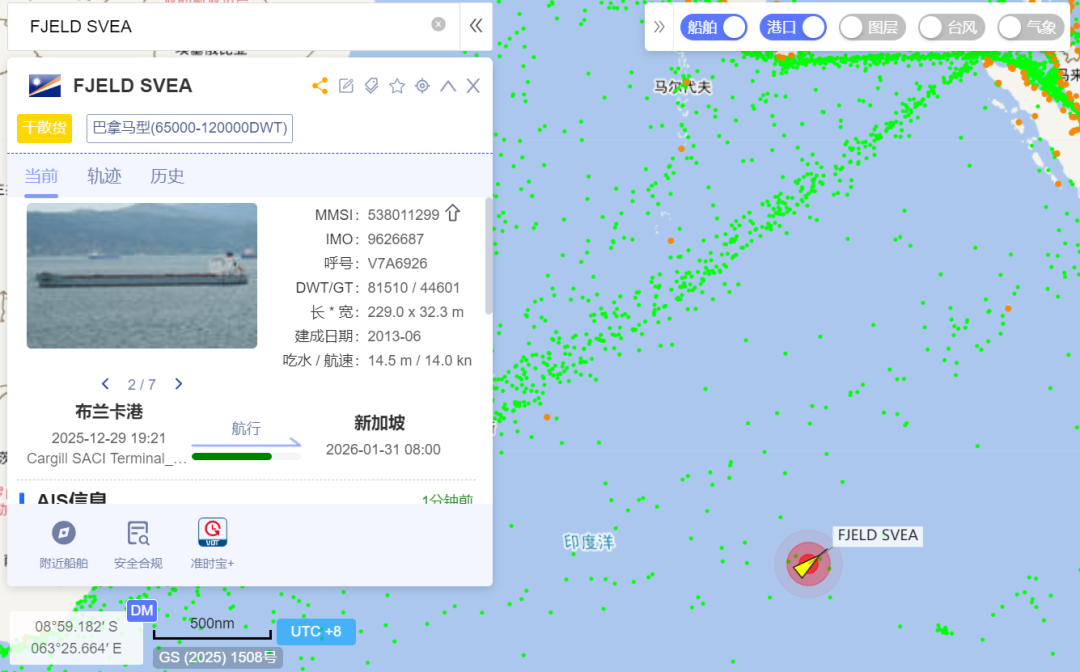1080x672 pixels.
Task: Click the FJELD SVEA map label
Action: pos(878,536)
